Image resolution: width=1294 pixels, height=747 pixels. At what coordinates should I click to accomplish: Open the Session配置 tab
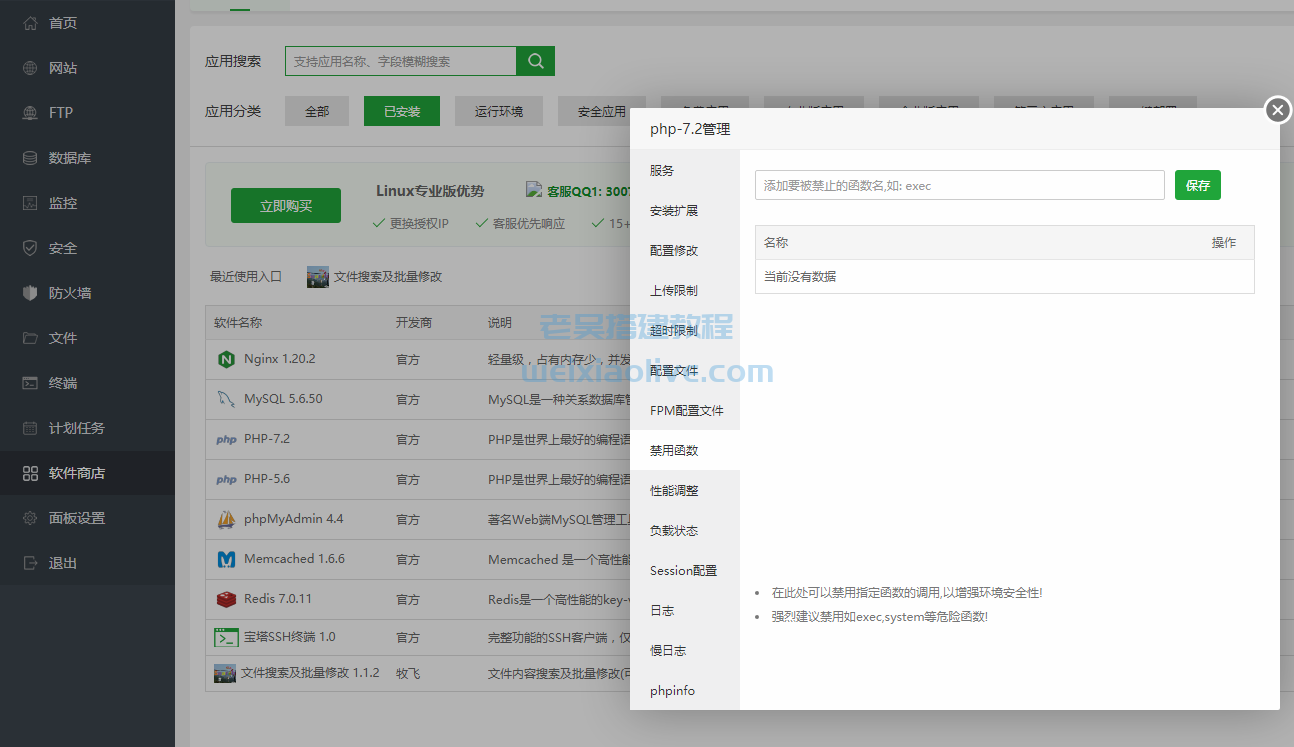click(x=682, y=570)
